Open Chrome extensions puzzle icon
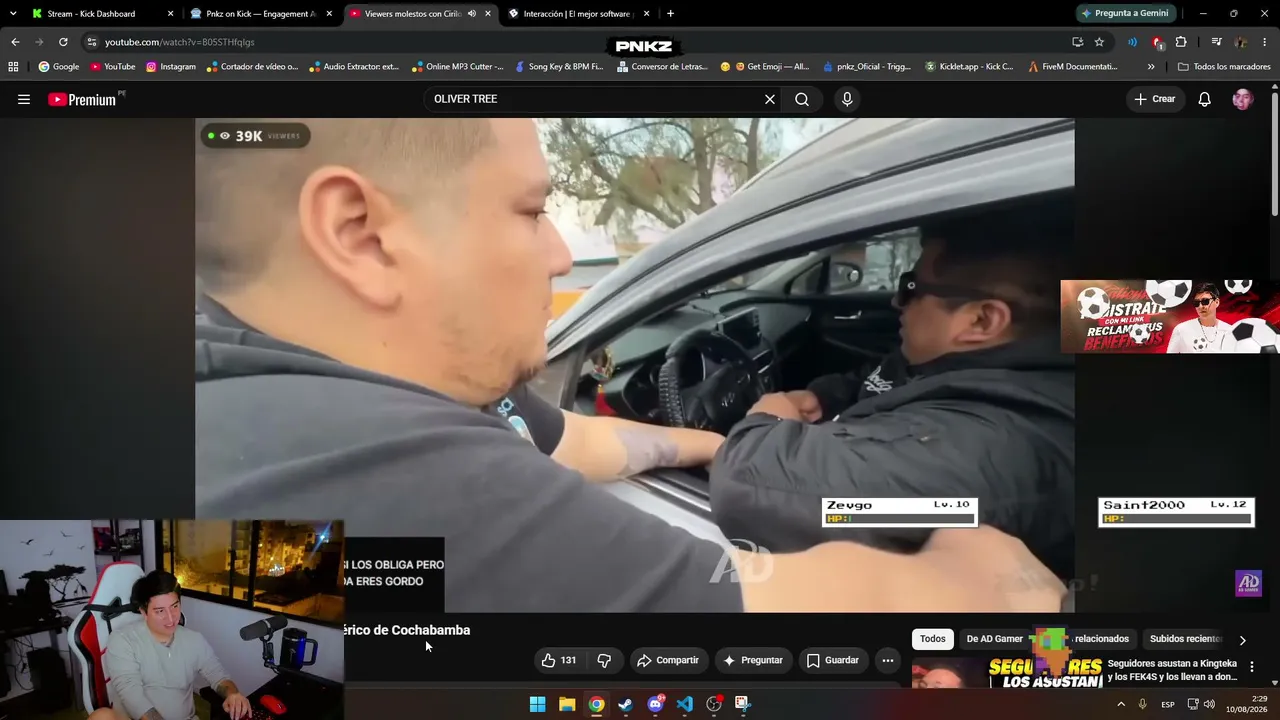The image size is (1280, 720). point(1181,42)
